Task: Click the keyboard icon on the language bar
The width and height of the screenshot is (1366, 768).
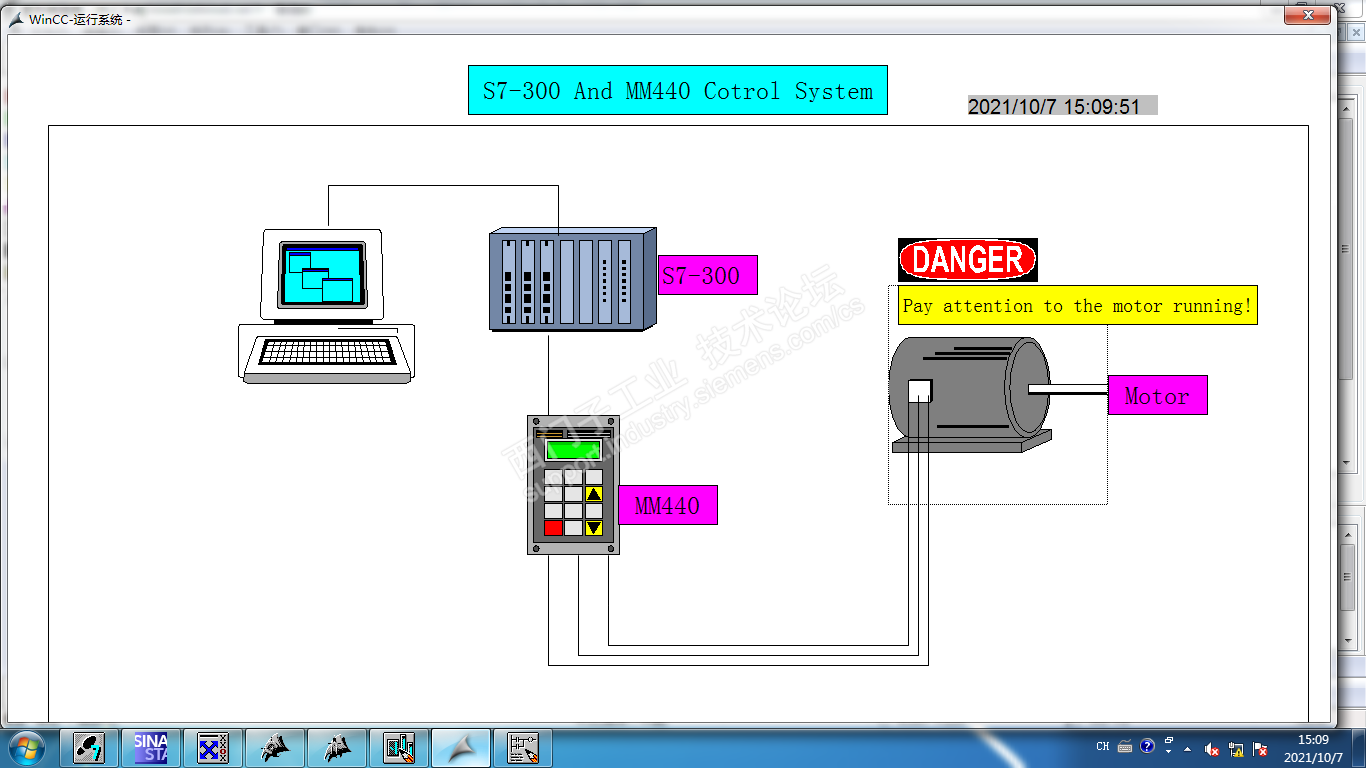Action: (x=1125, y=747)
